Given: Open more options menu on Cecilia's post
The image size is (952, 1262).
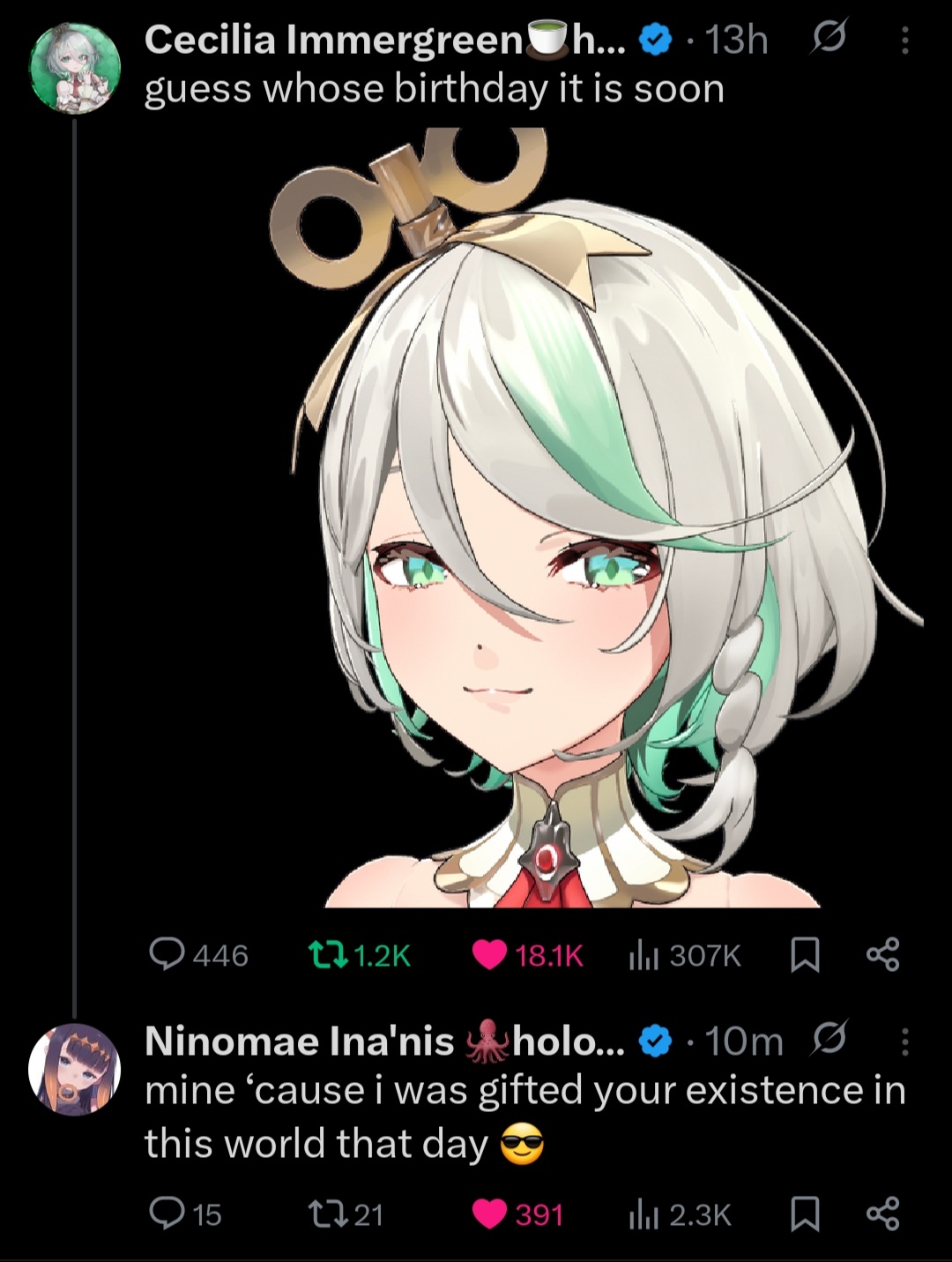Looking at the screenshot, I should pyautogui.click(x=904, y=40).
